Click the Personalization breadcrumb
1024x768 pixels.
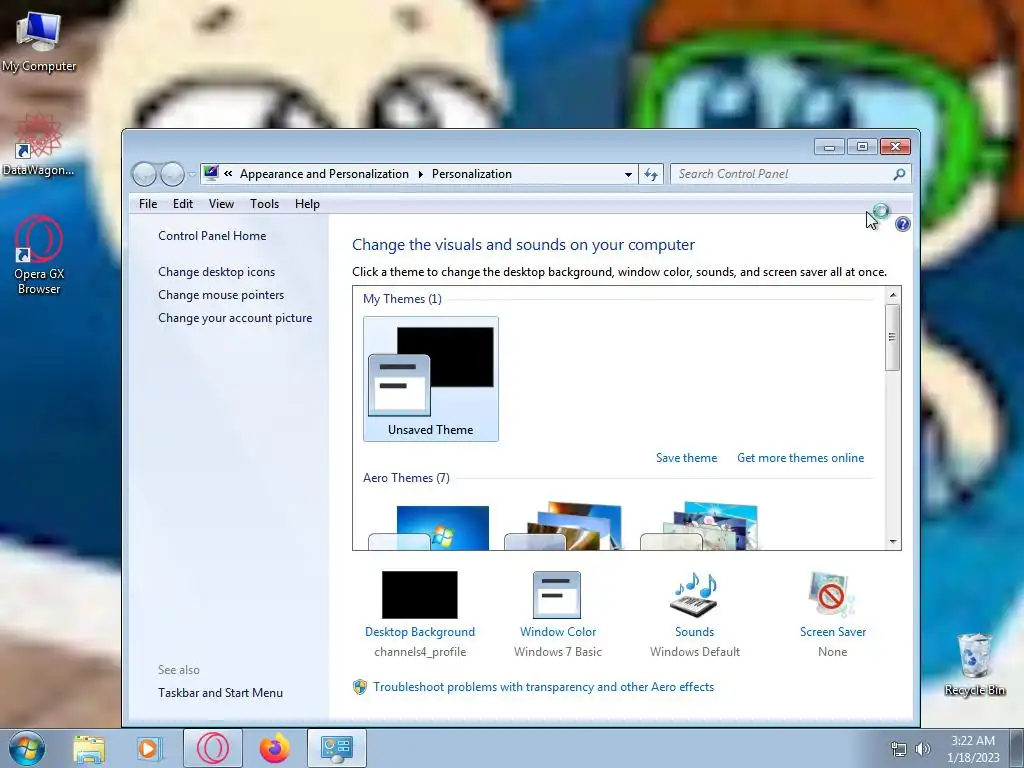(x=472, y=174)
